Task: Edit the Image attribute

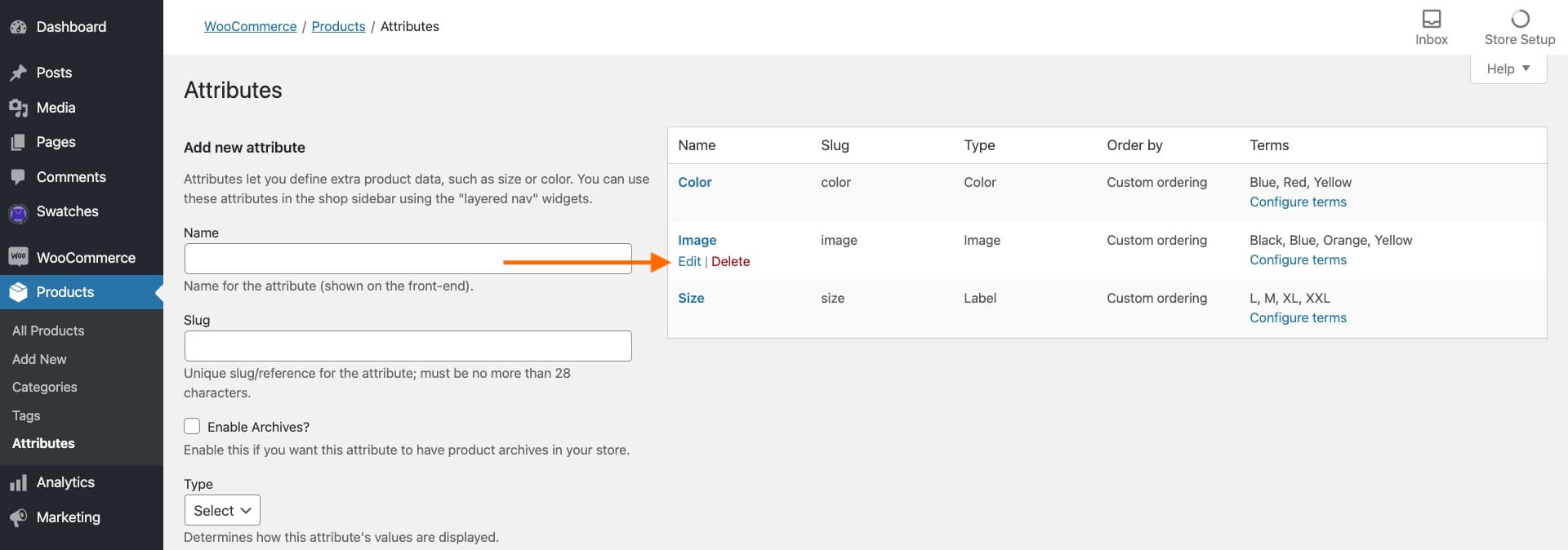Action: [689, 261]
